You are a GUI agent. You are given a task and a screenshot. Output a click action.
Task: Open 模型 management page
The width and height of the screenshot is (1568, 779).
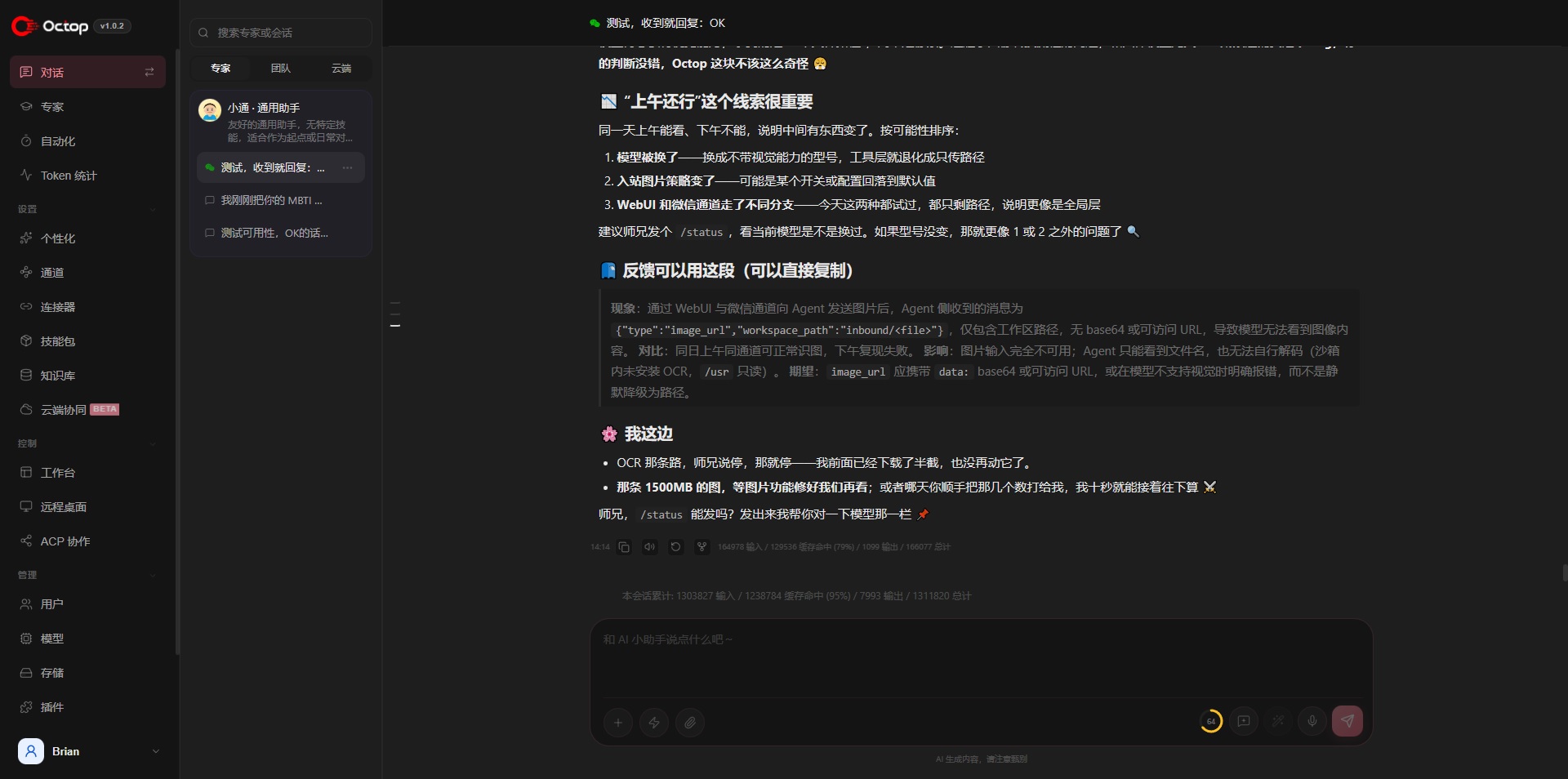[x=88, y=639]
